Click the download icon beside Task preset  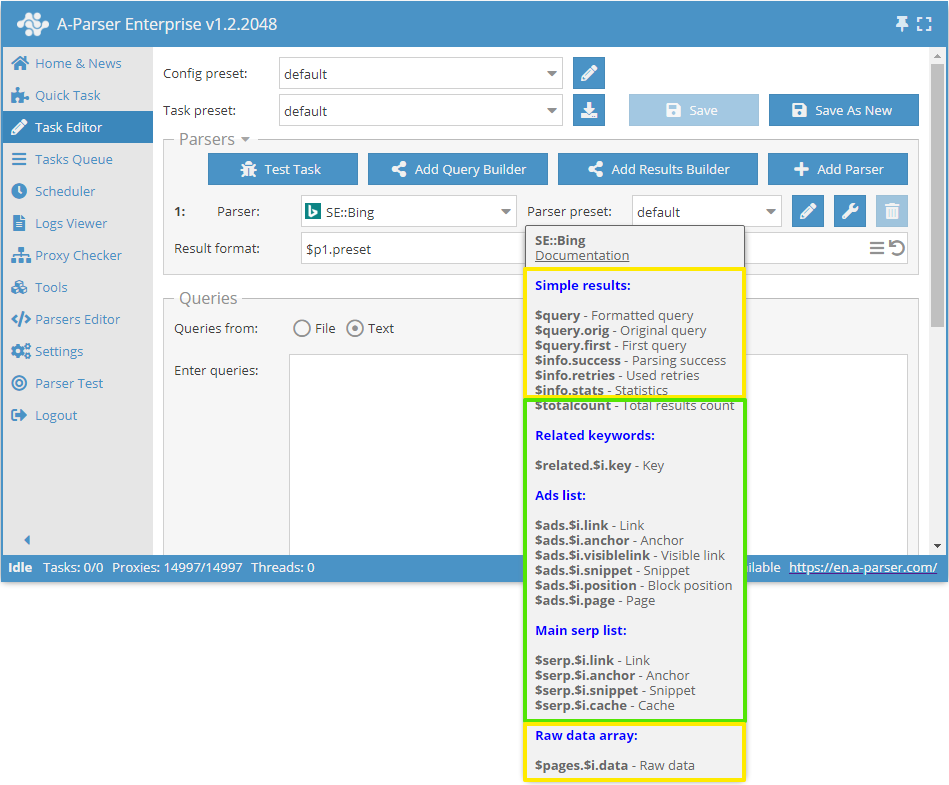[589, 111]
